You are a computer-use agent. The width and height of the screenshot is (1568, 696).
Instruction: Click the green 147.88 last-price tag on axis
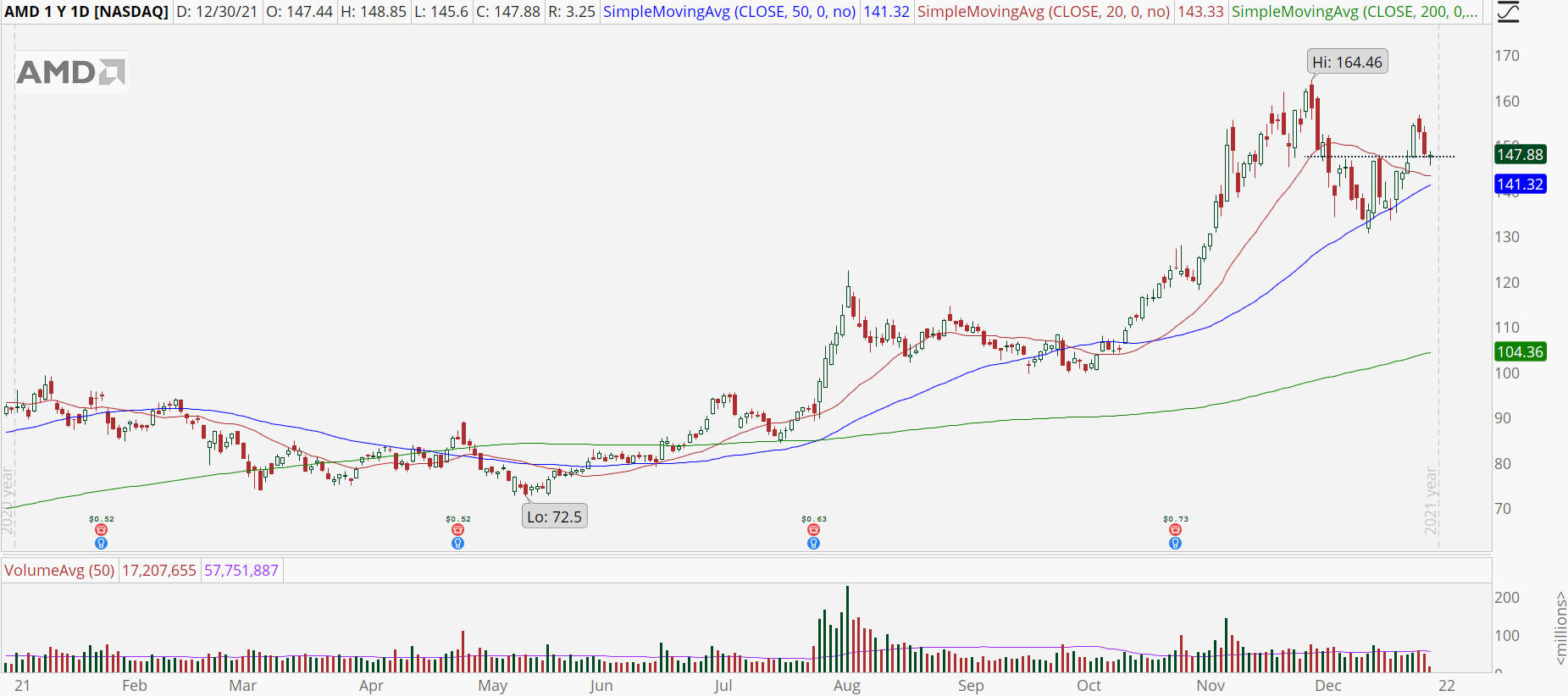1521,155
